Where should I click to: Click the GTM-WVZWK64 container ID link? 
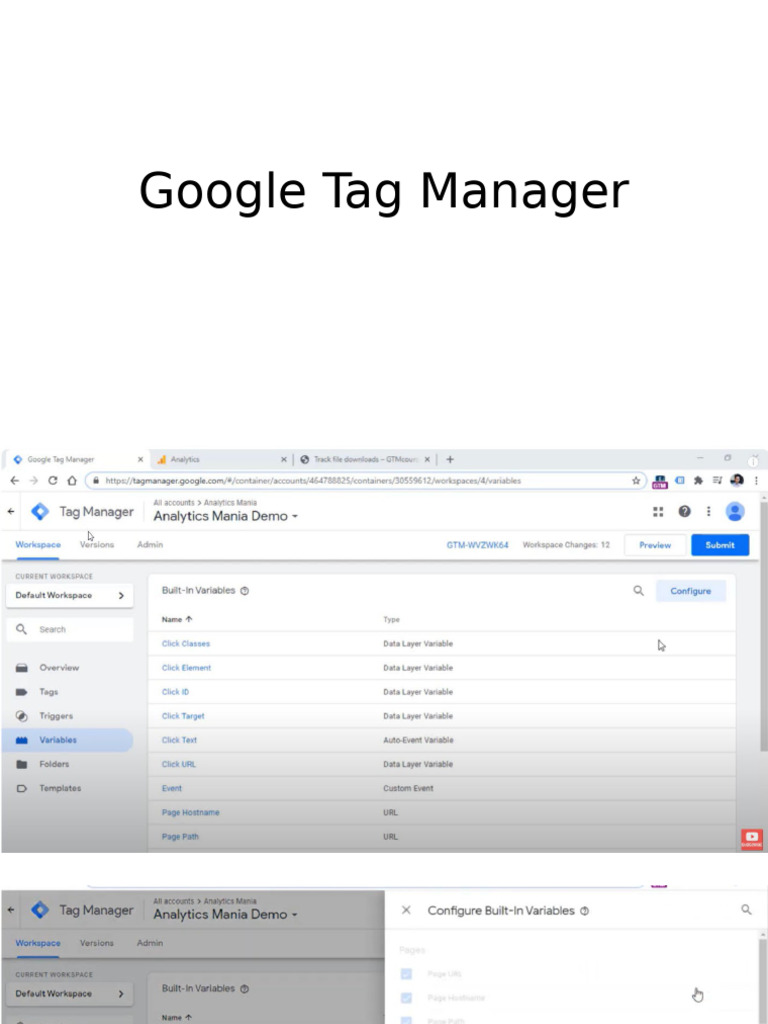click(x=477, y=545)
